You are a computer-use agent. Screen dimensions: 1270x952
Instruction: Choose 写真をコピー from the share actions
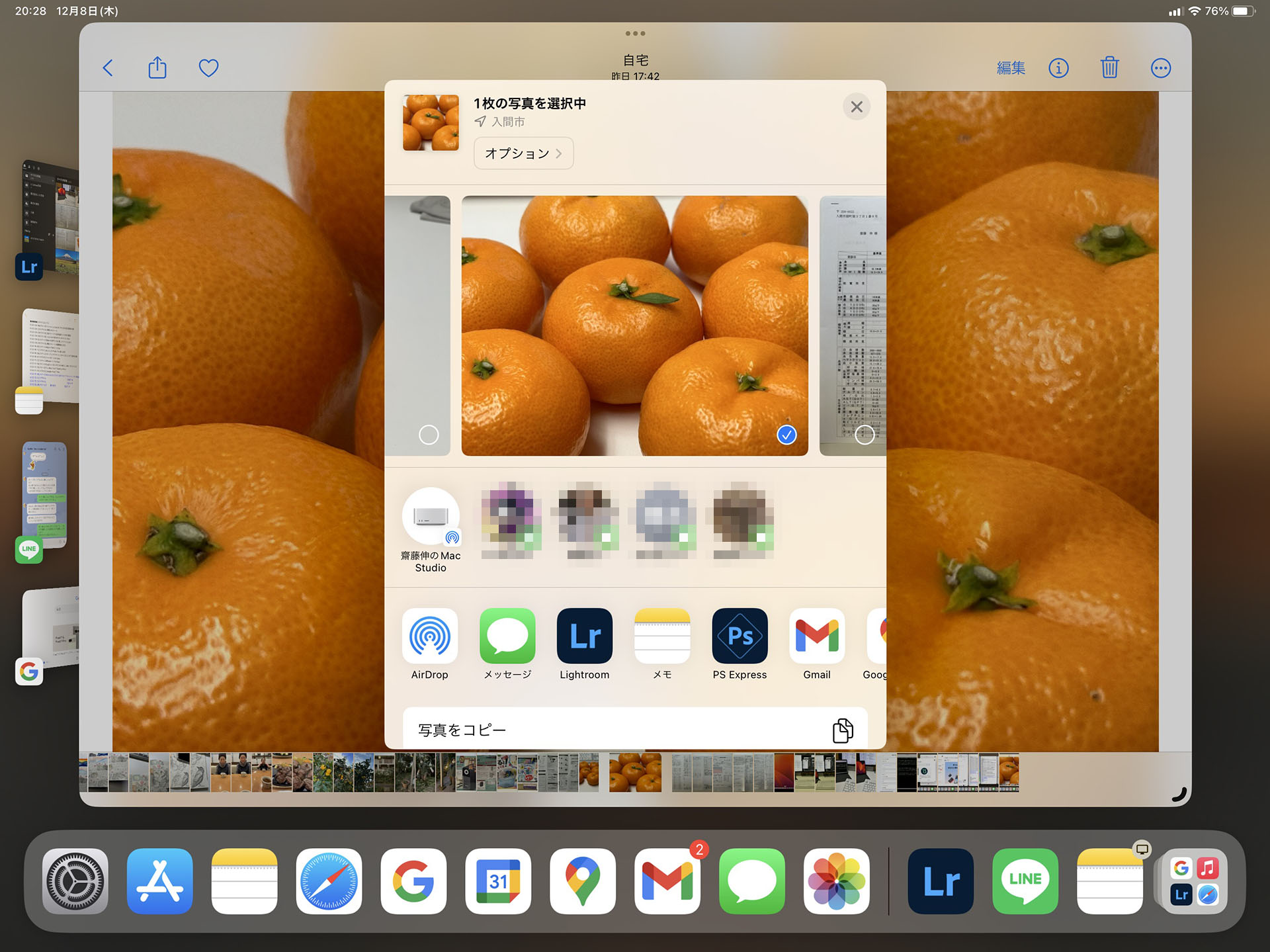coord(635,729)
